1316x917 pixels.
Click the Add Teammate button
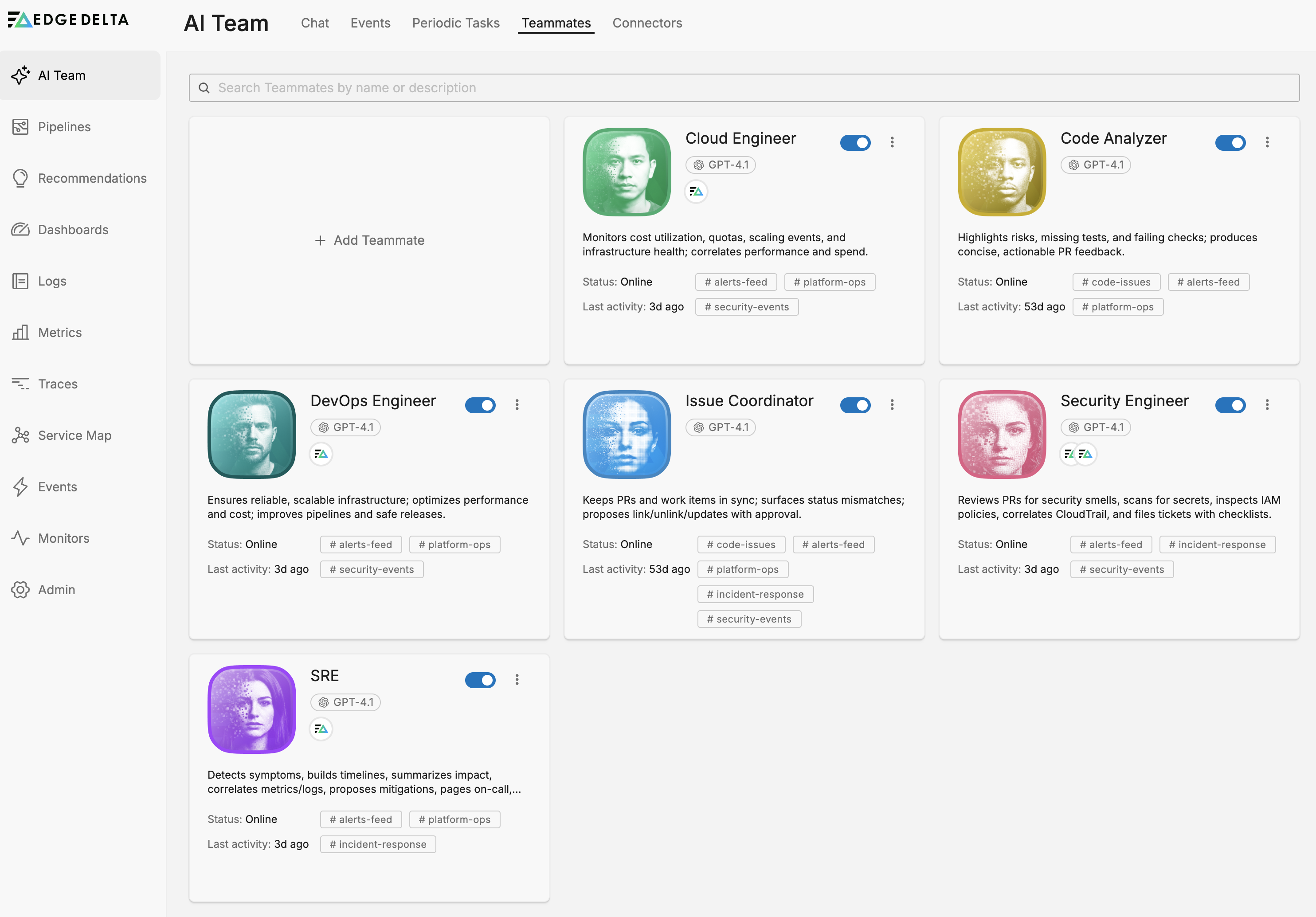(x=369, y=240)
